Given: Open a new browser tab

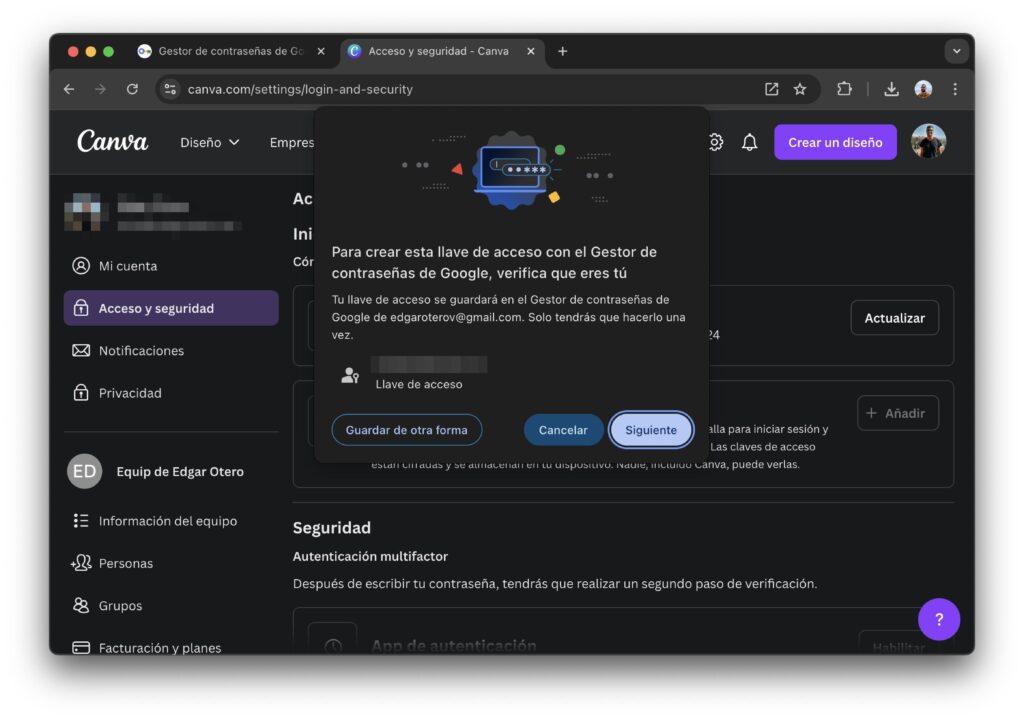Looking at the screenshot, I should click(x=562, y=51).
